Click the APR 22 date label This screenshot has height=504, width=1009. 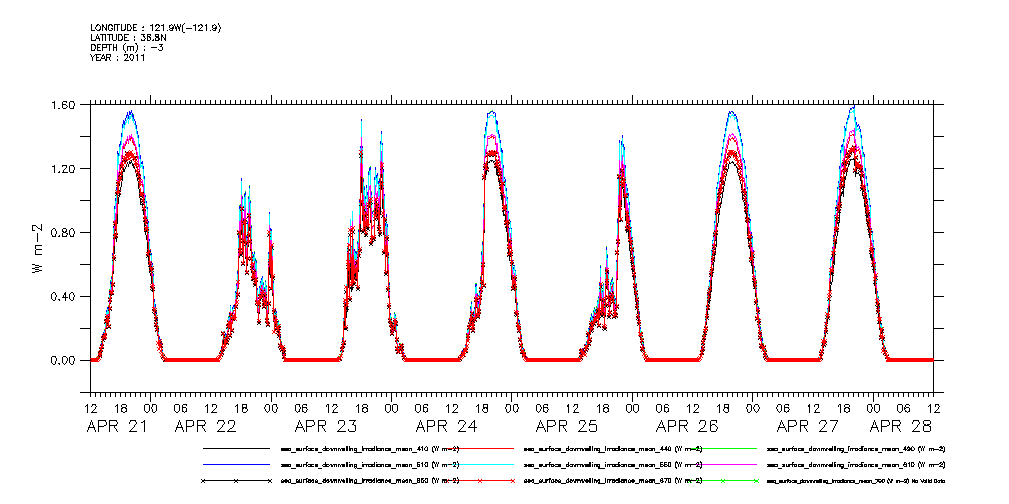(205, 426)
